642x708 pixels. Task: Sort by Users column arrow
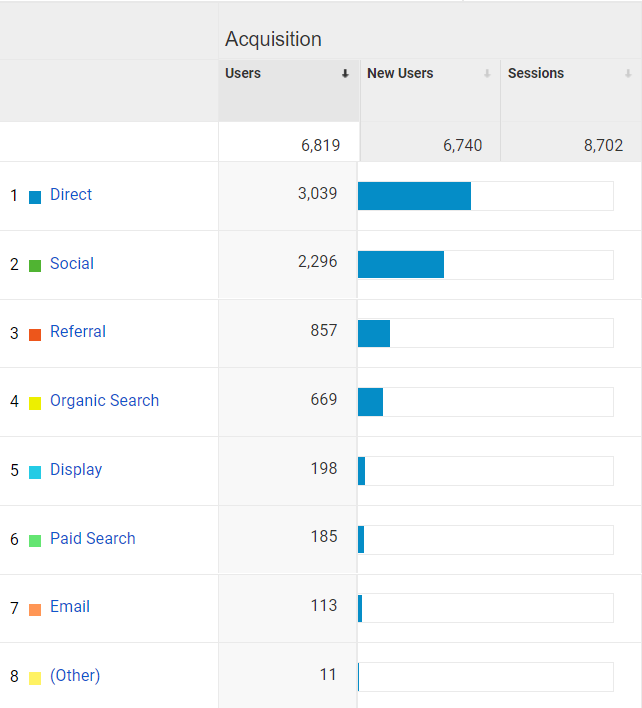345,74
